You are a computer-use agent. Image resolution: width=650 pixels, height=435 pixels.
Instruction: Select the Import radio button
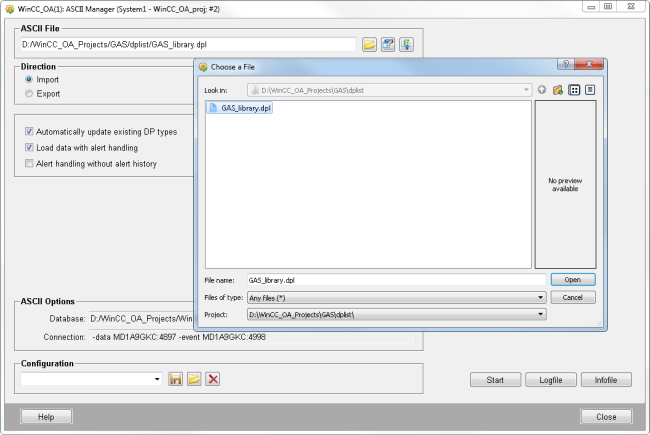pos(29,79)
